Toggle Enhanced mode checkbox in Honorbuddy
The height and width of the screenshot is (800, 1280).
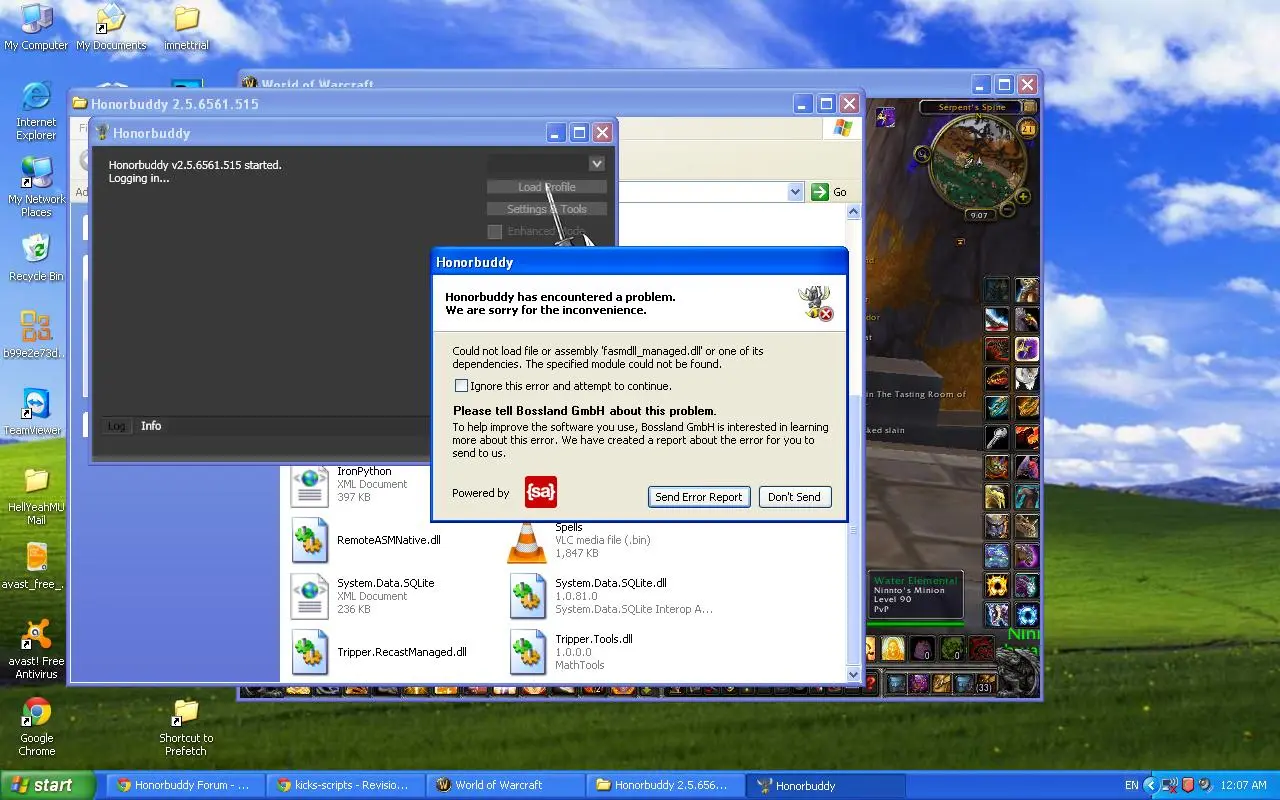point(494,232)
